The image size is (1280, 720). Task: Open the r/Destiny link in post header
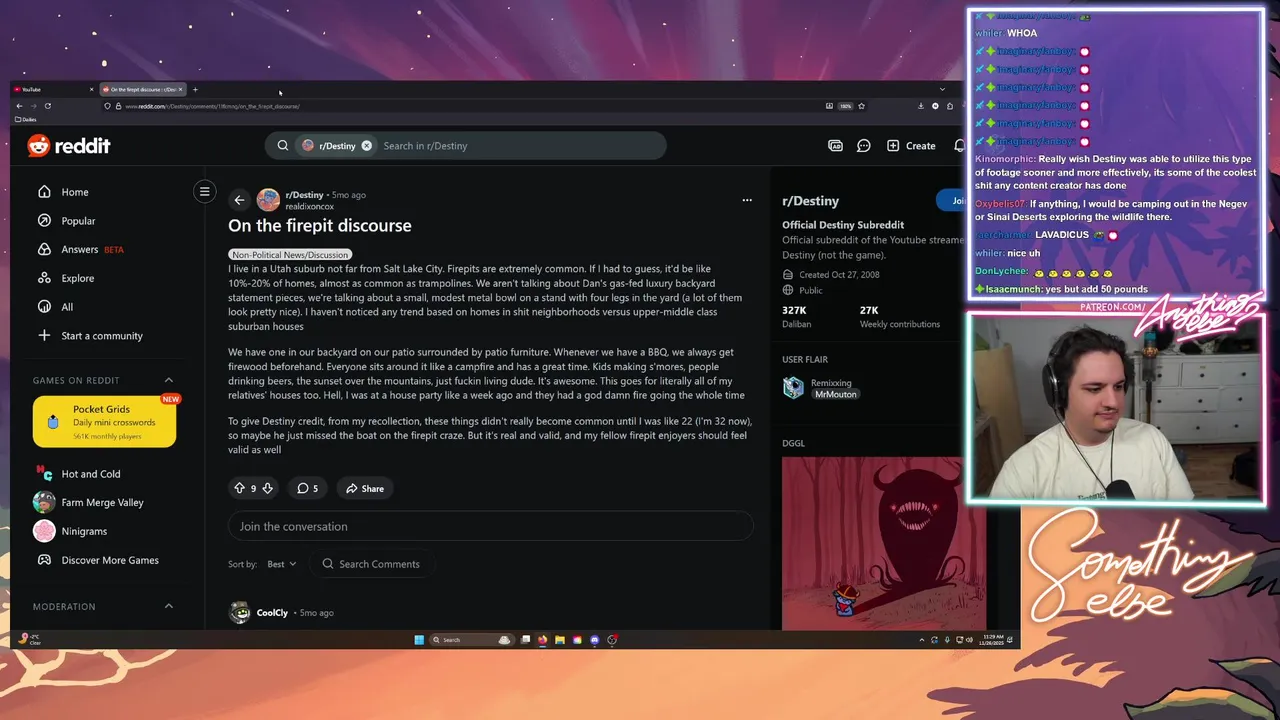pos(304,195)
